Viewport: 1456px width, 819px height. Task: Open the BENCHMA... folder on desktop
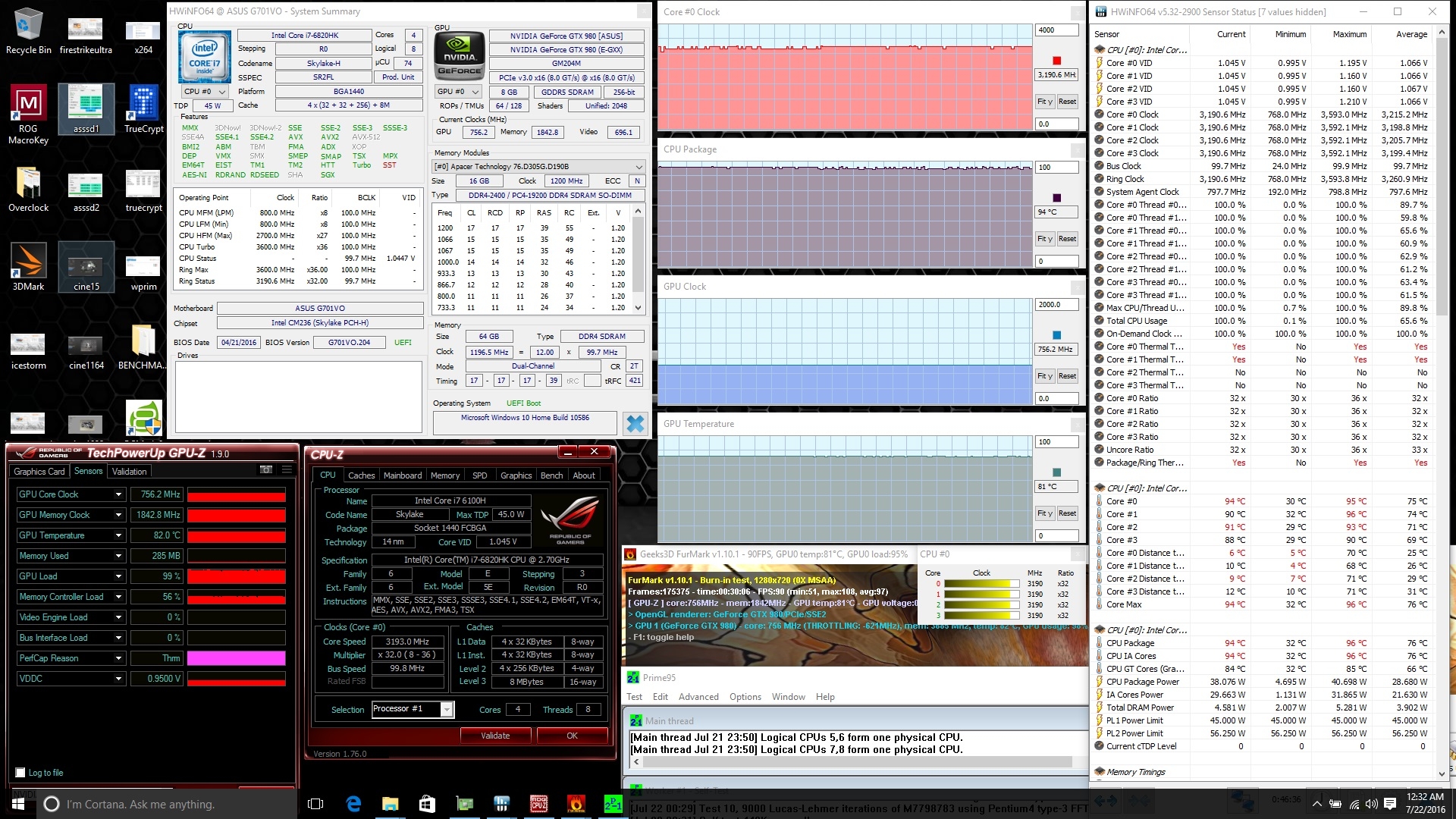tap(143, 349)
